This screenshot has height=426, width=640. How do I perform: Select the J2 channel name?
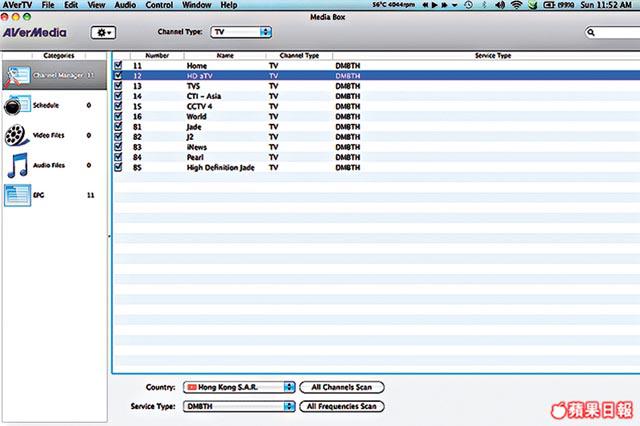[190, 137]
